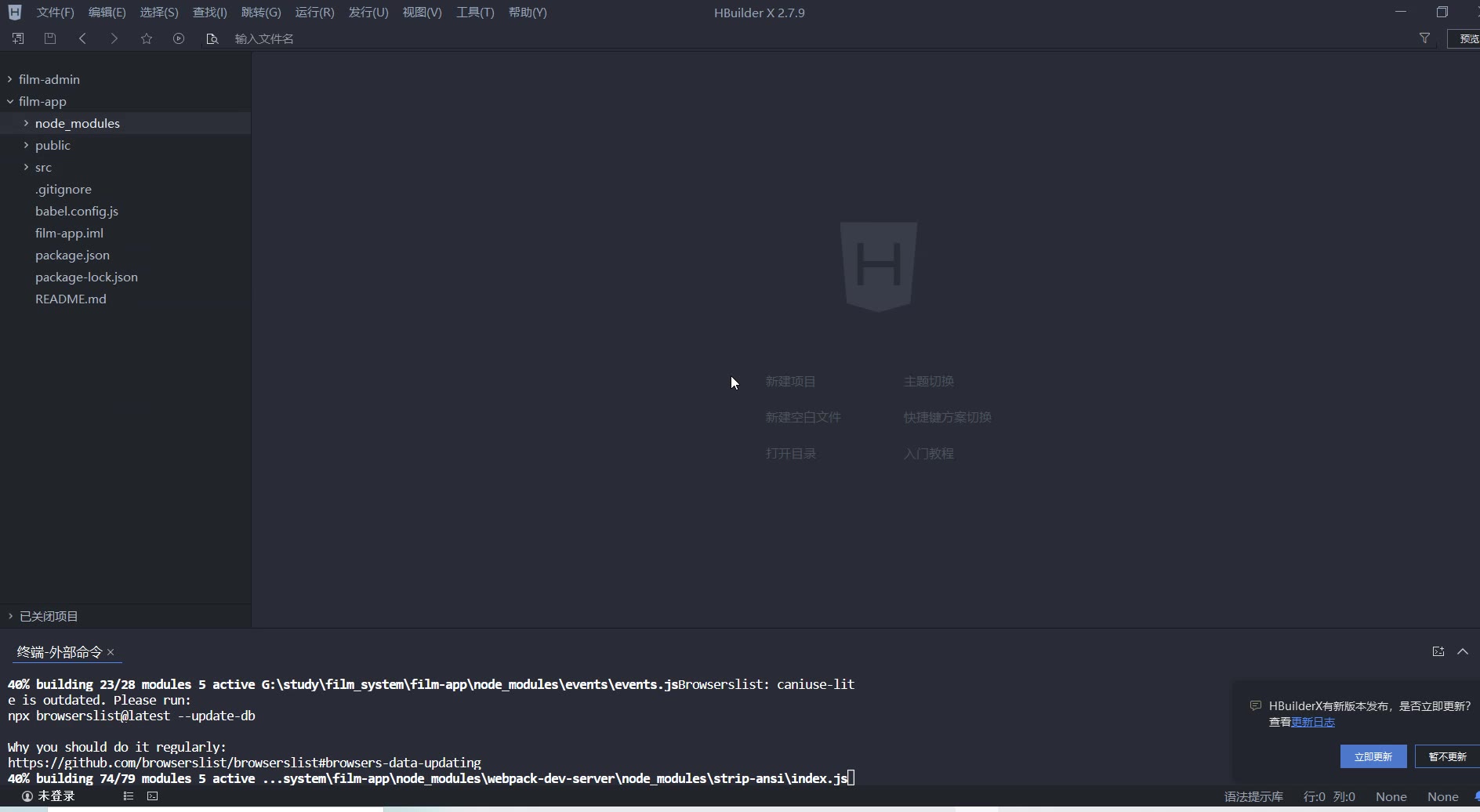Click the outline list icon in status bar

click(129, 796)
